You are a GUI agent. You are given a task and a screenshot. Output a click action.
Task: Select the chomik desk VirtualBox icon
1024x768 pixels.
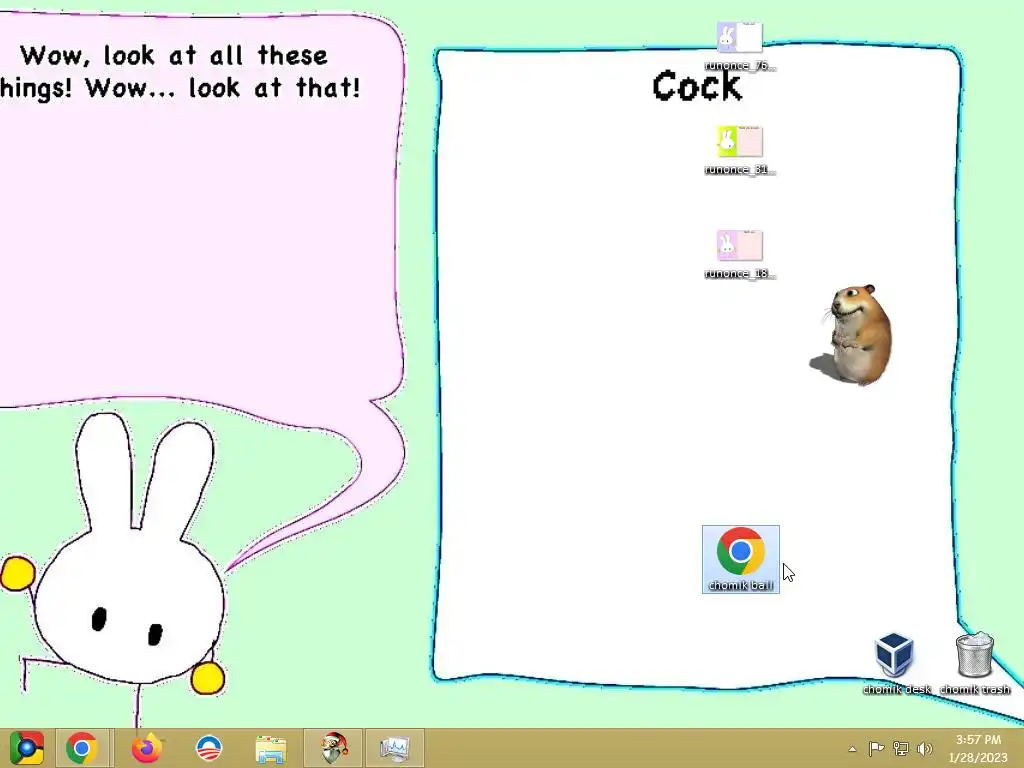click(x=895, y=662)
